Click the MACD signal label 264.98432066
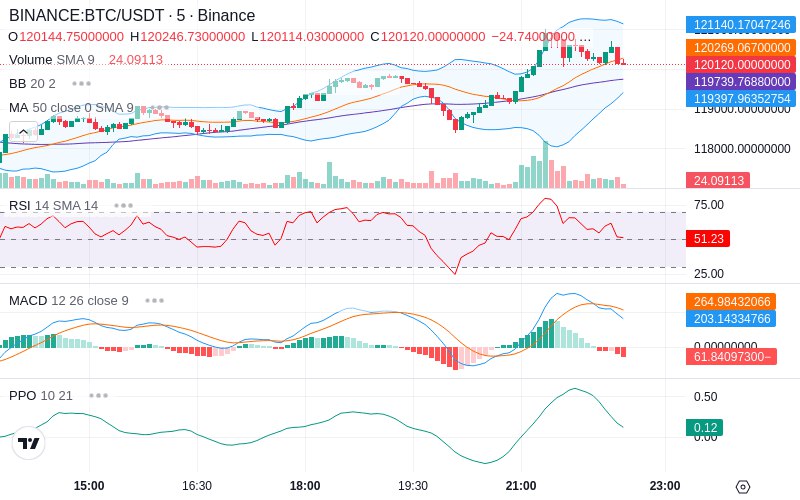 click(x=731, y=302)
